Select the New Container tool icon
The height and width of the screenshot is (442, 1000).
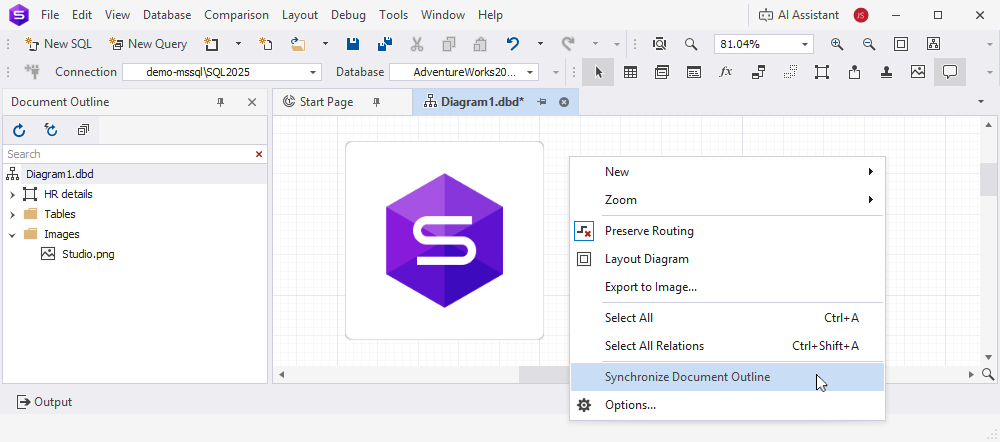[x=822, y=72]
